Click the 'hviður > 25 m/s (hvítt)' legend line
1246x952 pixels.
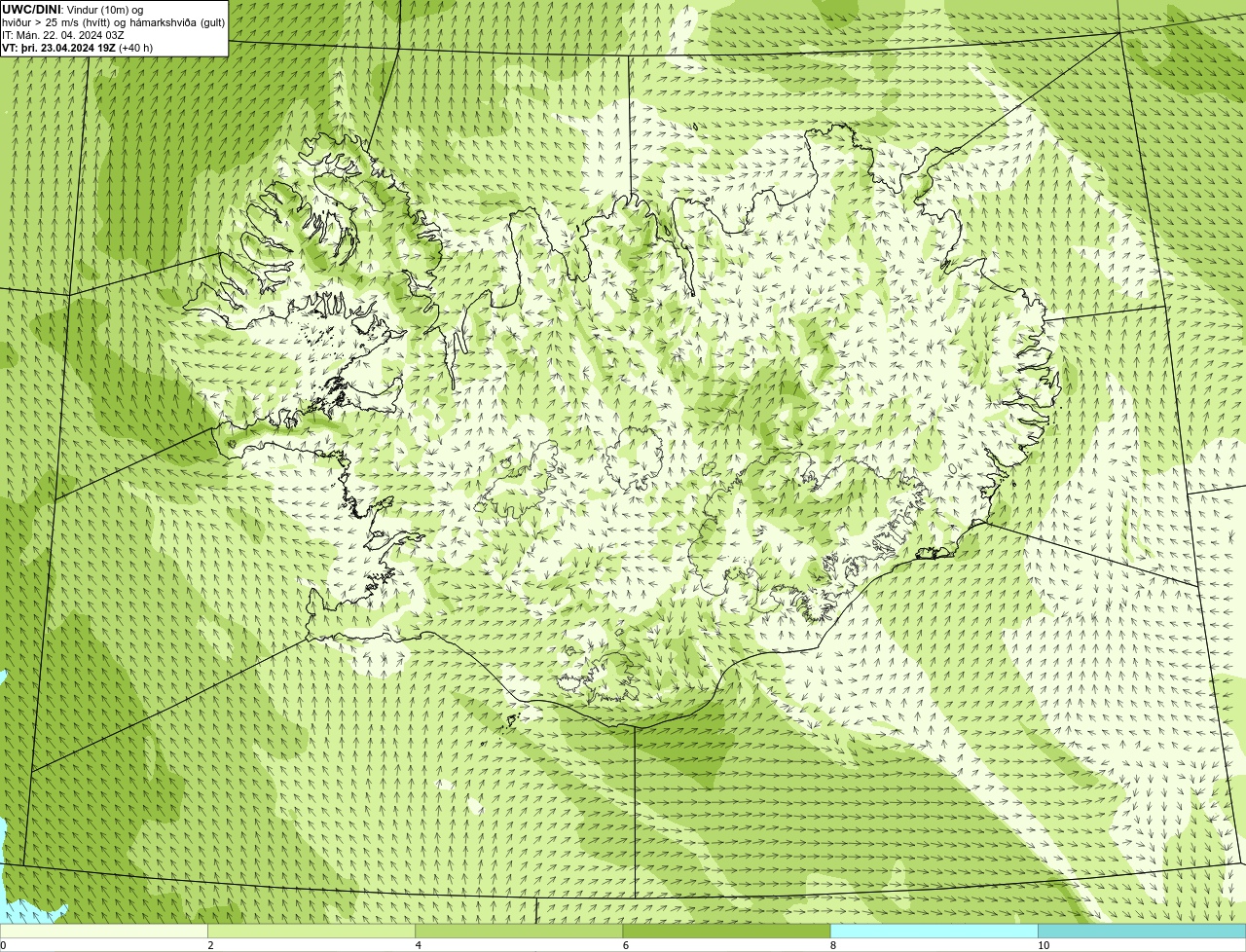113,22
